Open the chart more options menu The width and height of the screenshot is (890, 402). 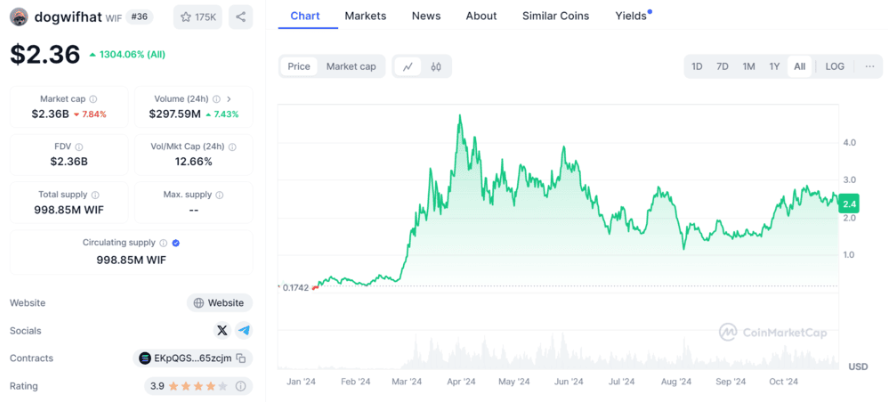point(869,67)
